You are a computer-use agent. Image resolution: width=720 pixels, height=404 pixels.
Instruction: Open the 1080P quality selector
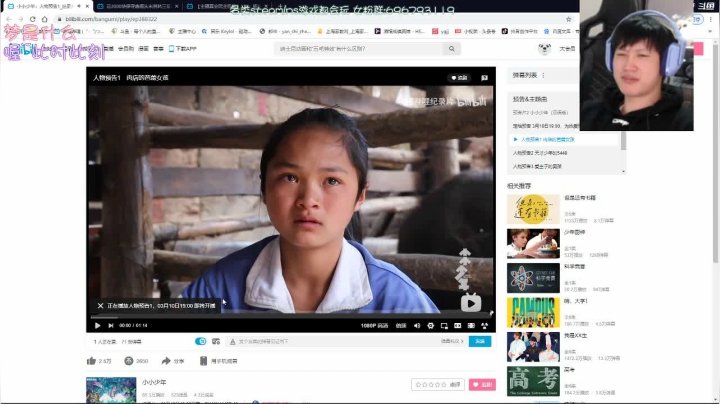tap(374, 325)
